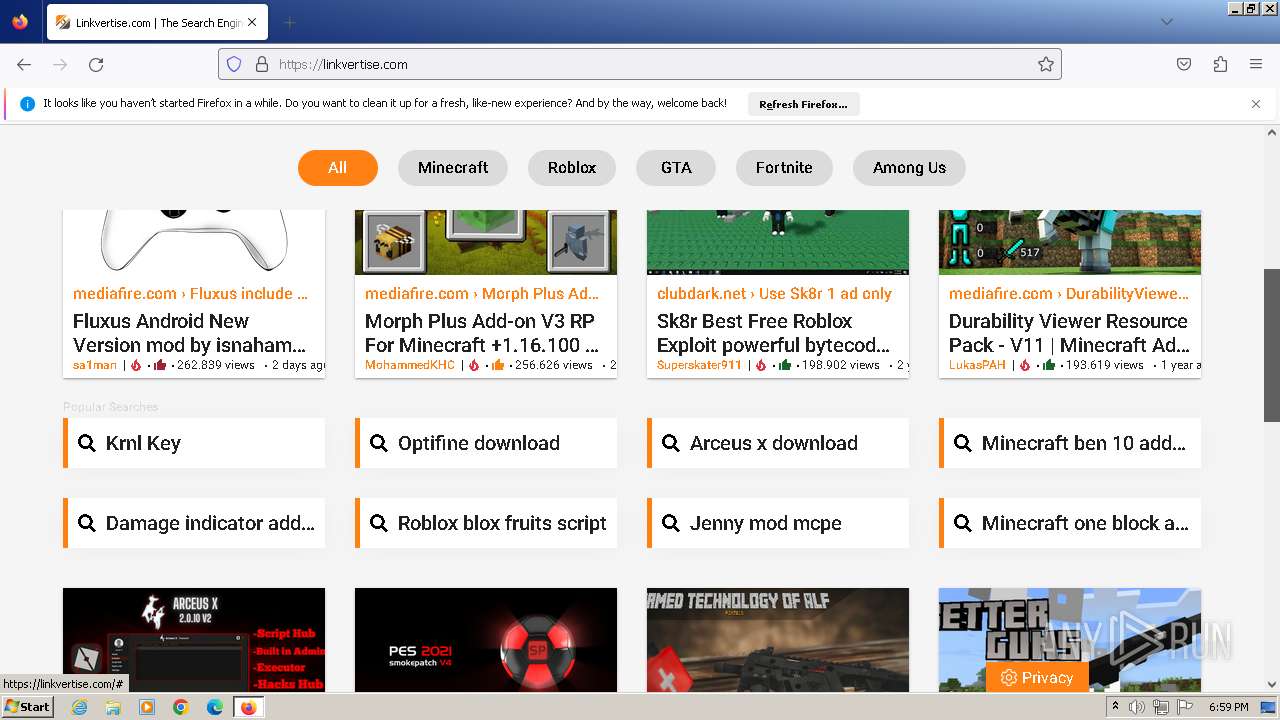This screenshot has height=720, width=1280.
Task: Search for Arceus x download
Action: [778, 443]
